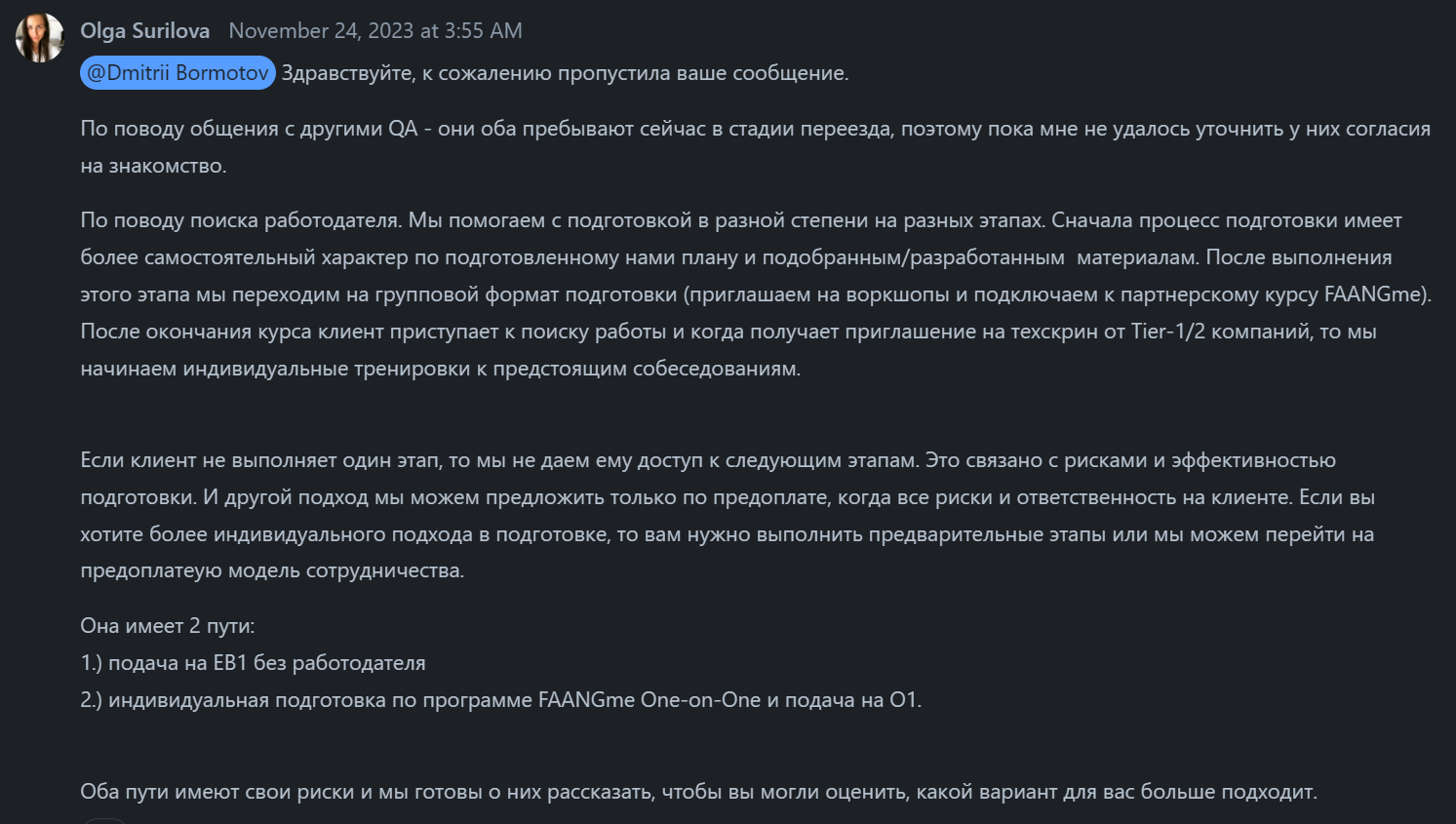Open the @Dmitrii Bormotov mention
The width and height of the screenshot is (1456, 824).
pyautogui.click(x=177, y=73)
